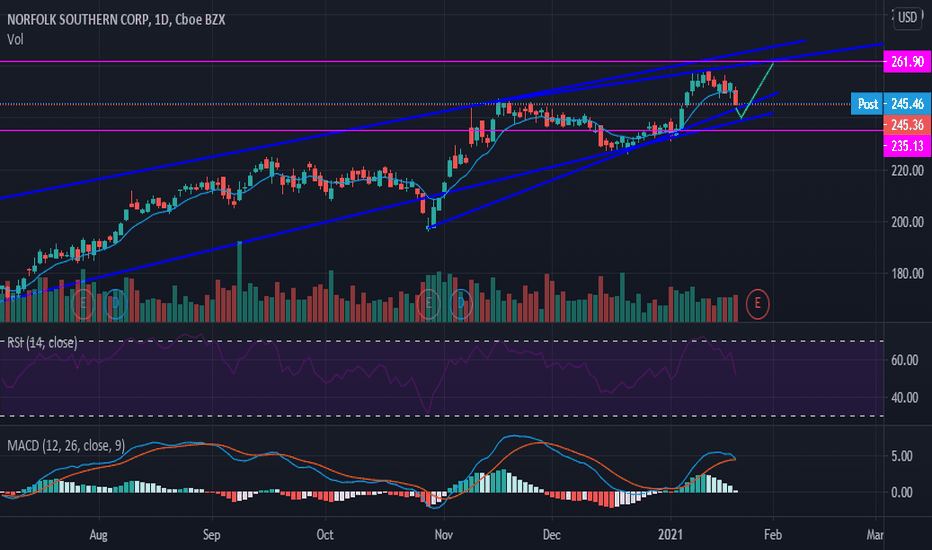The width and height of the screenshot is (932, 550).
Task: Select the MACD (12, 26, close, 9) label
Action: 66,445
